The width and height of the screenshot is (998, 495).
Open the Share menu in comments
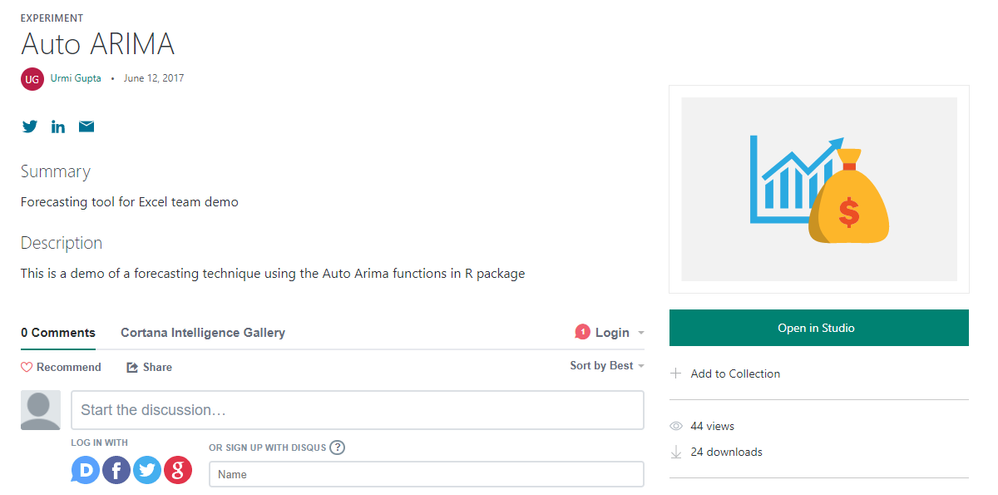149,367
